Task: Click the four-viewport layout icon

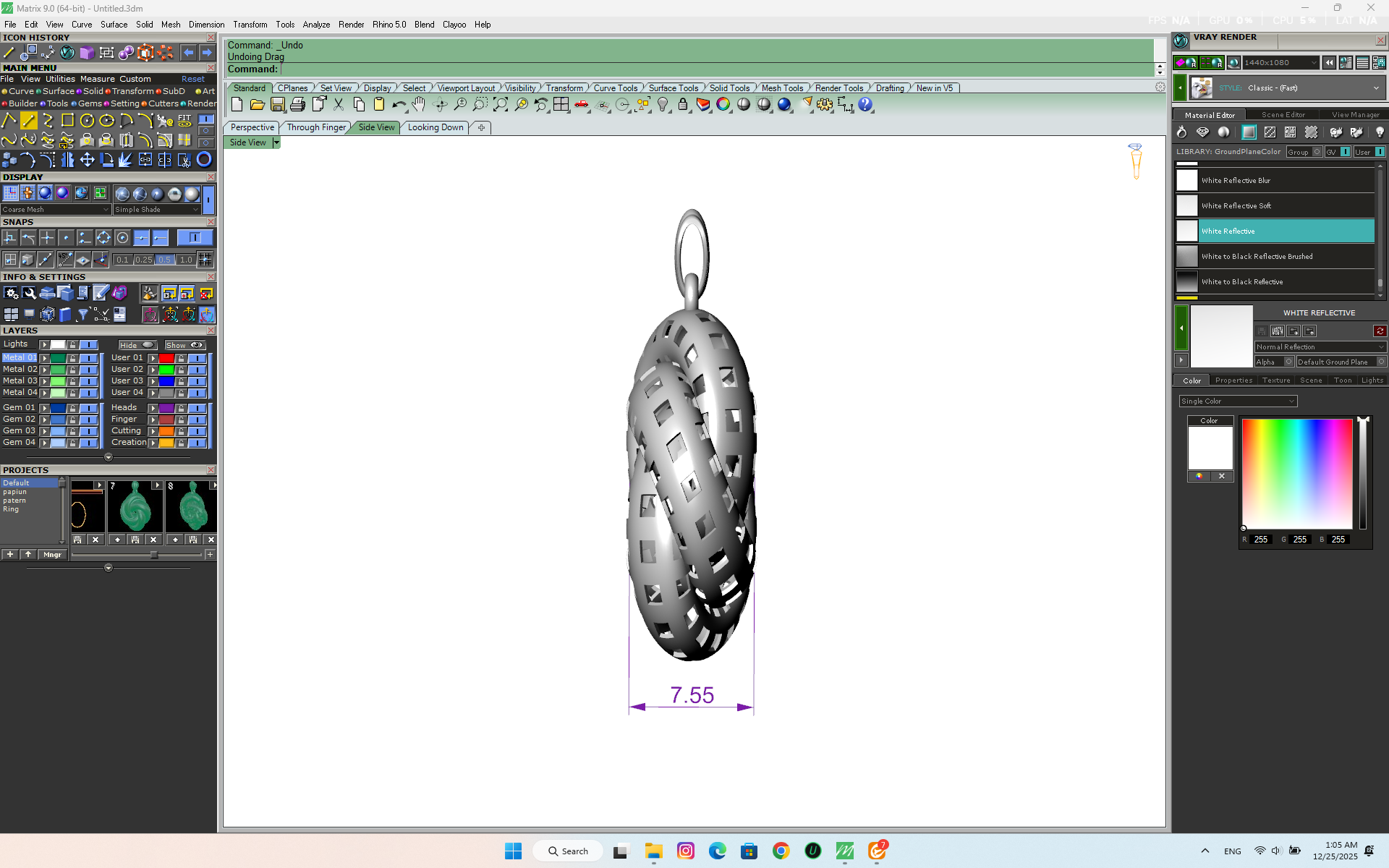Action: (x=561, y=105)
